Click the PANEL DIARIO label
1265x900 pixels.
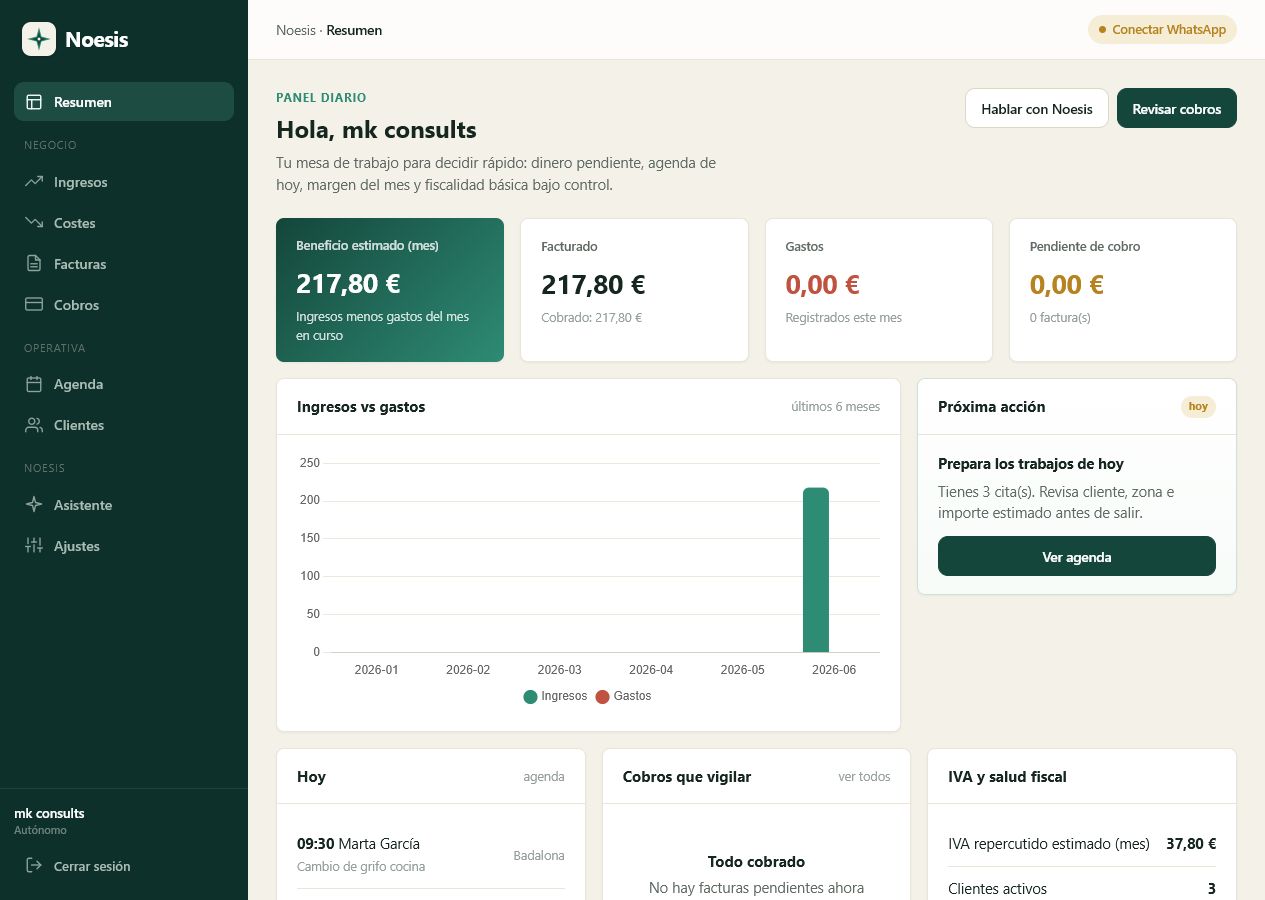point(321,98)
